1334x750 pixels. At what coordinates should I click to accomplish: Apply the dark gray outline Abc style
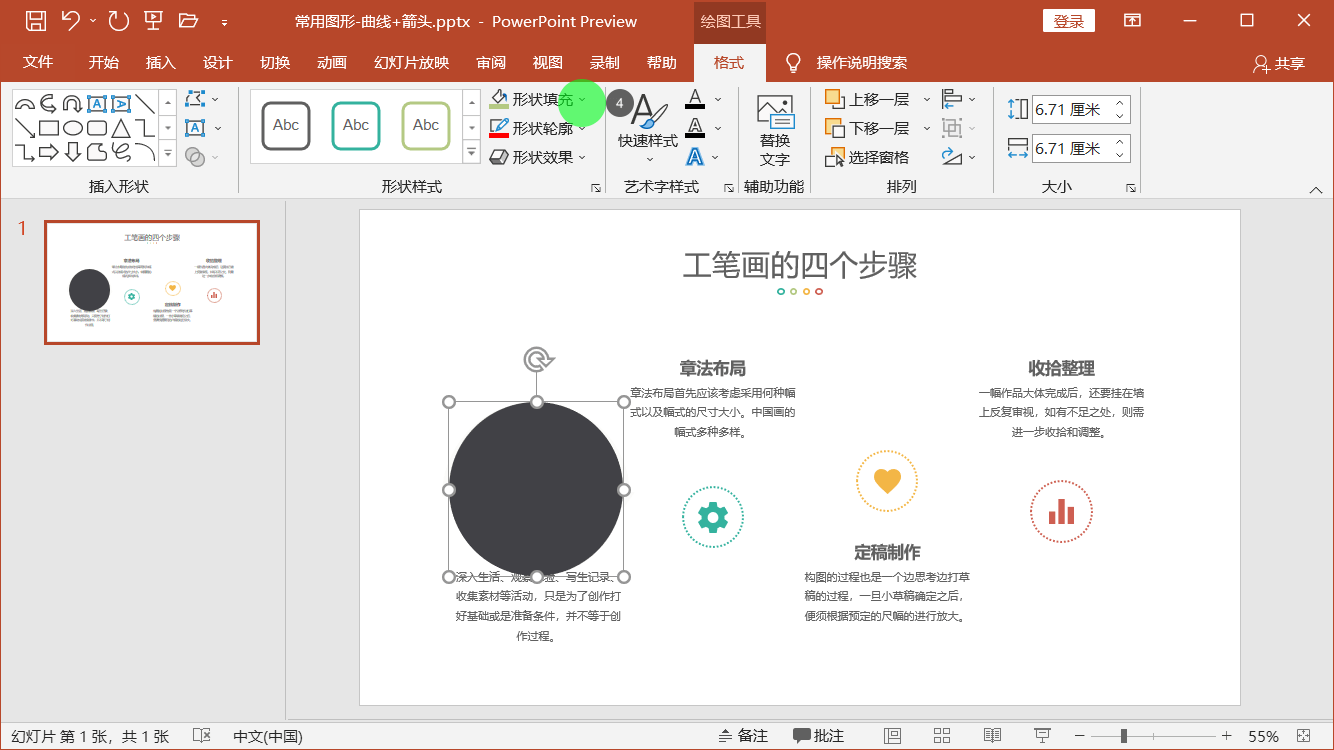point(286,126)
